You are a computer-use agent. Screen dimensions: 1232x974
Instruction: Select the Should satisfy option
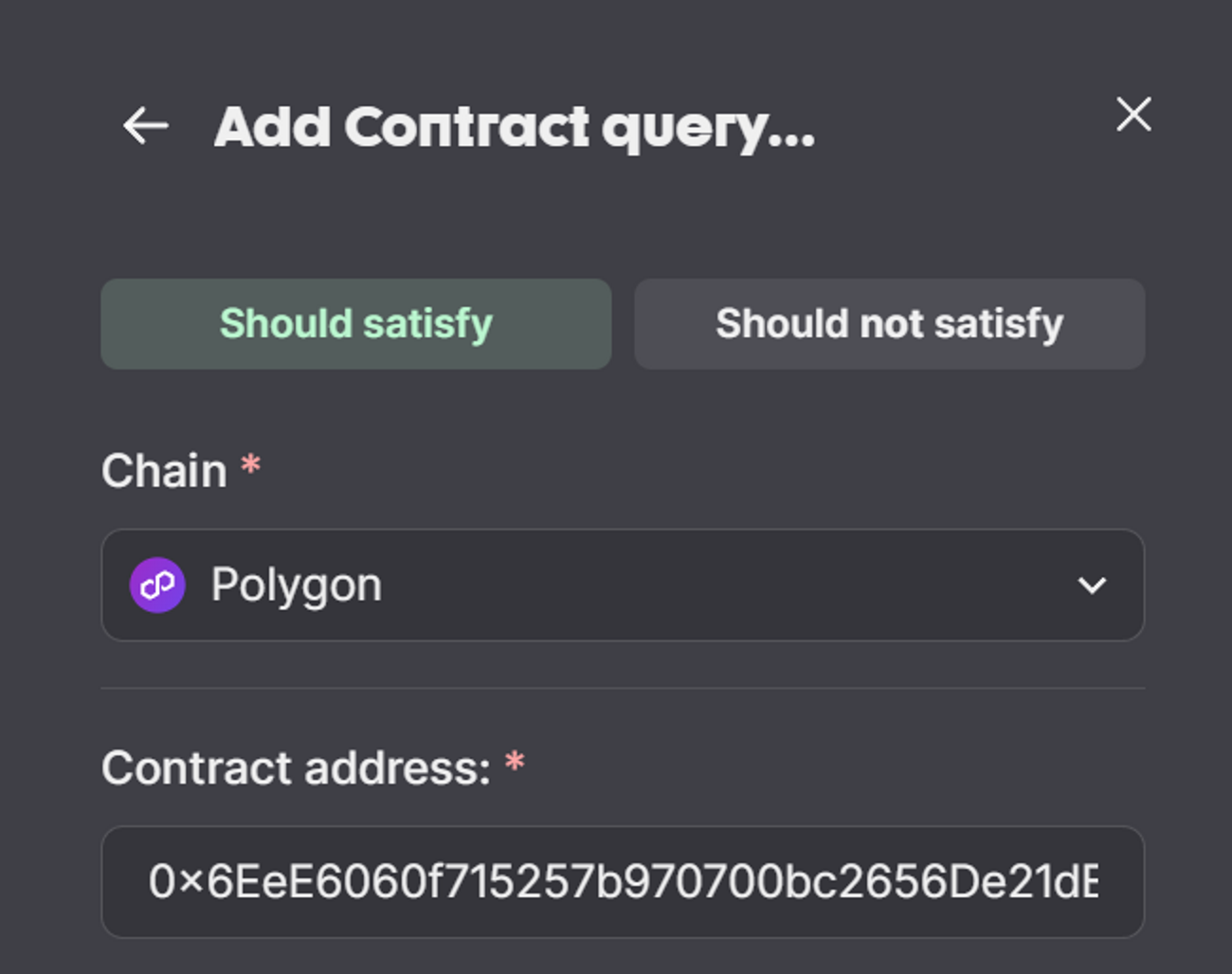point(356,324)
